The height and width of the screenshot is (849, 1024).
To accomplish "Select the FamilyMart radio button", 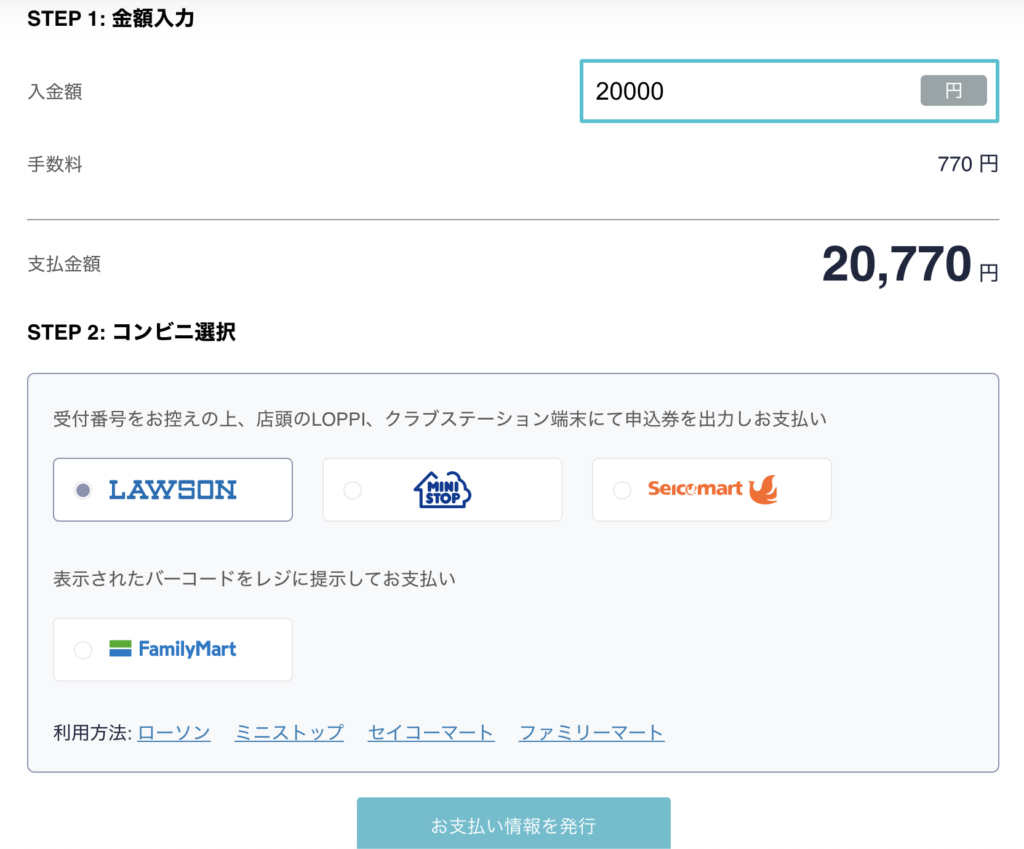I will [x=83, y=648].
